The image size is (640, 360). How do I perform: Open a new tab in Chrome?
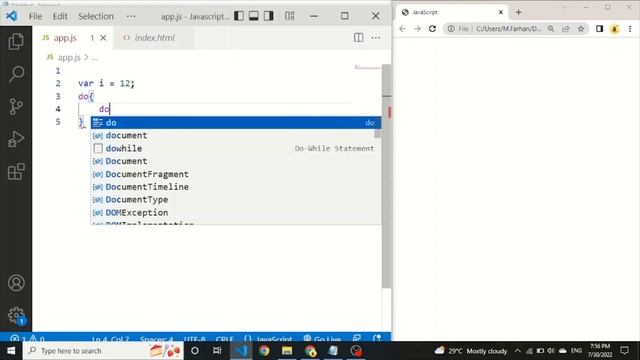point(518,12)
